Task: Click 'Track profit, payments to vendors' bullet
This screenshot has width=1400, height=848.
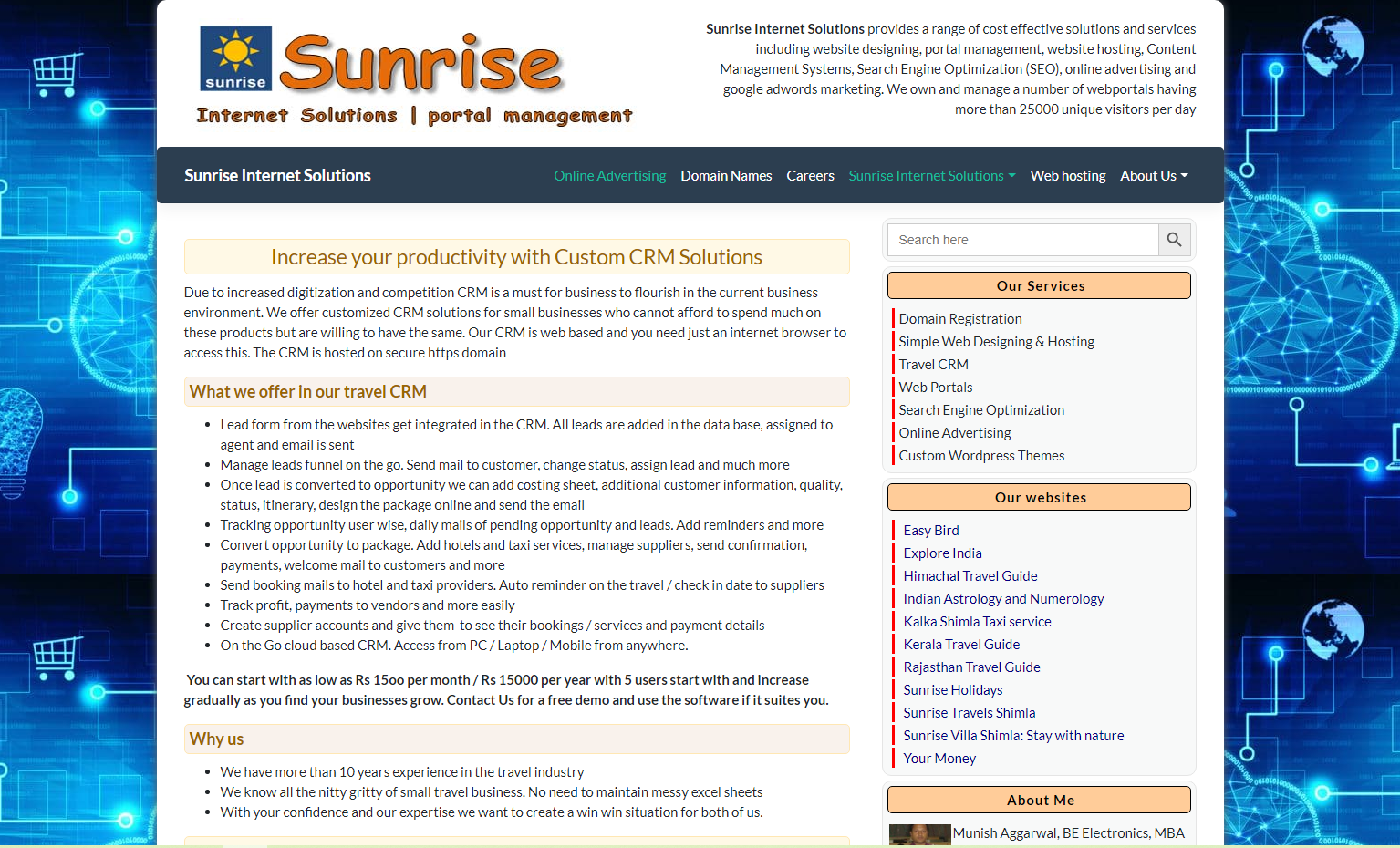Action: click(x=367, y=605)
